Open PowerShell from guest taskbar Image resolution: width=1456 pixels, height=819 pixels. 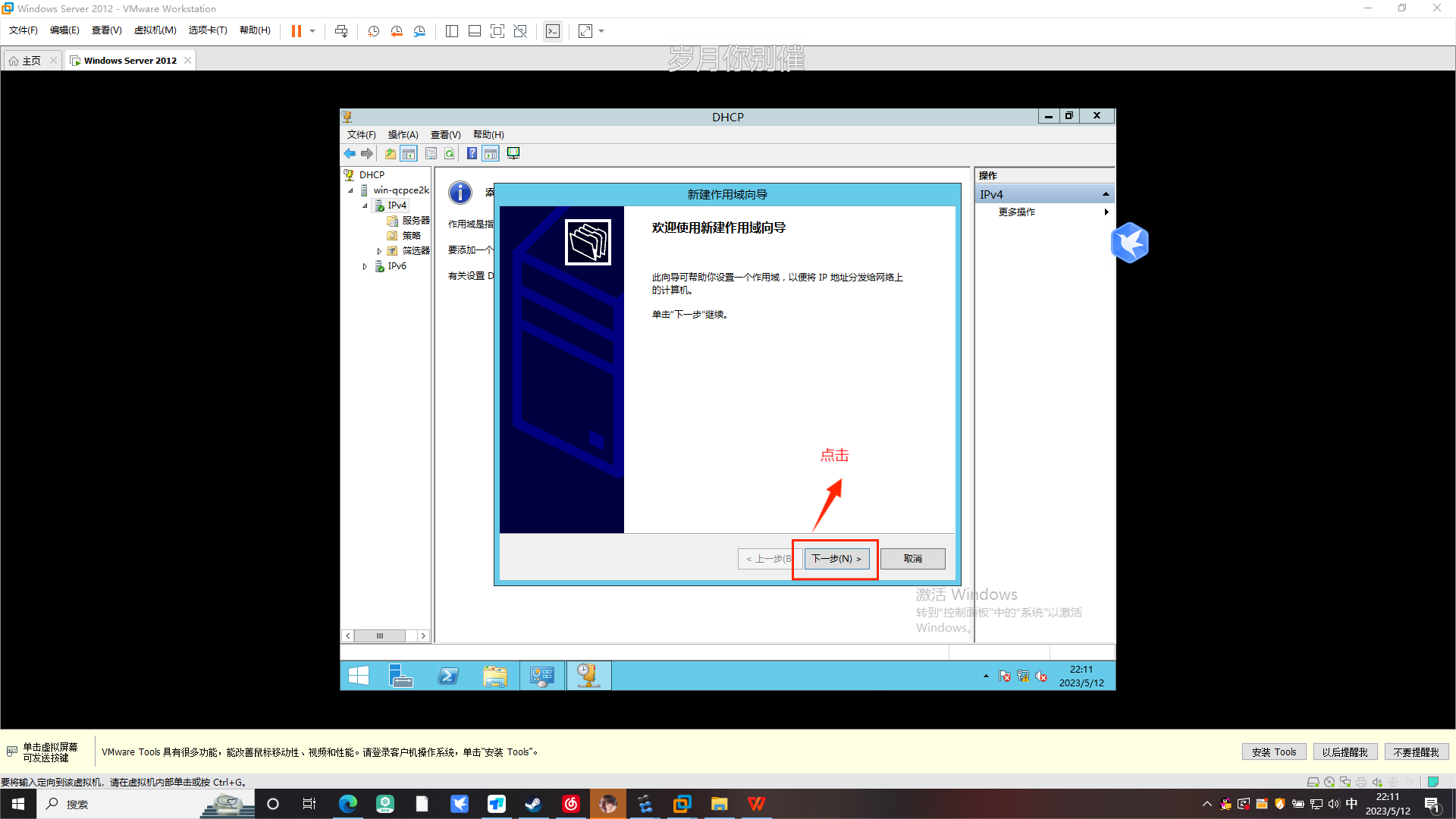[448, 676]
